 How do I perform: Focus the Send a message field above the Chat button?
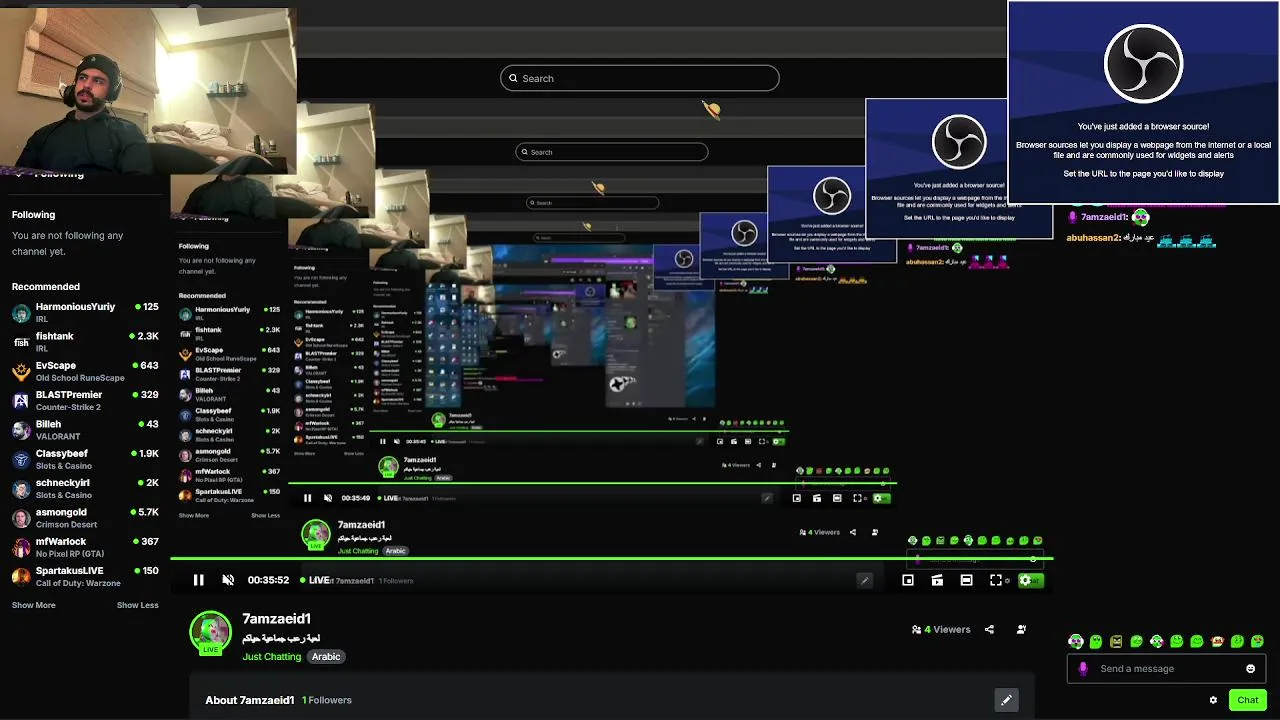[x=1167, y=669]
